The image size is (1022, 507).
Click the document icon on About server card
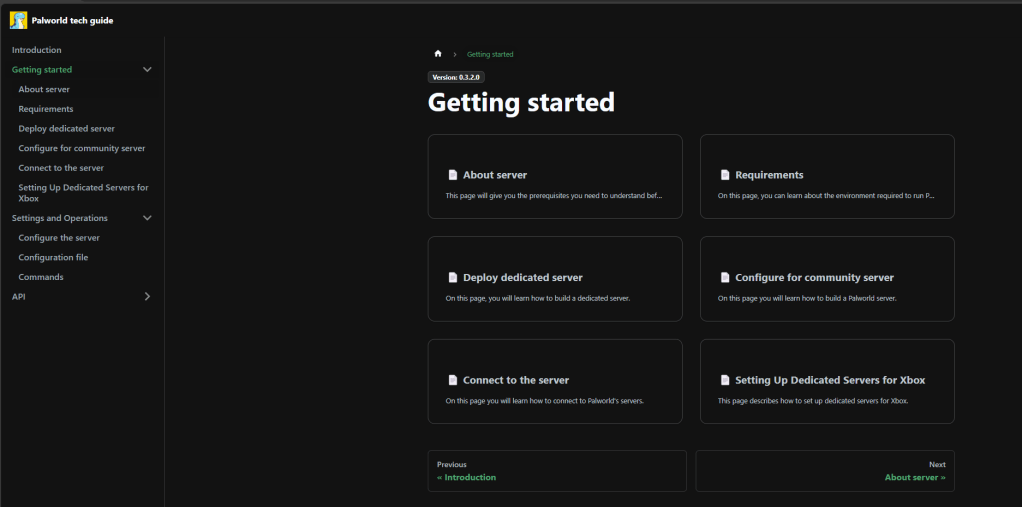[452, 175]
